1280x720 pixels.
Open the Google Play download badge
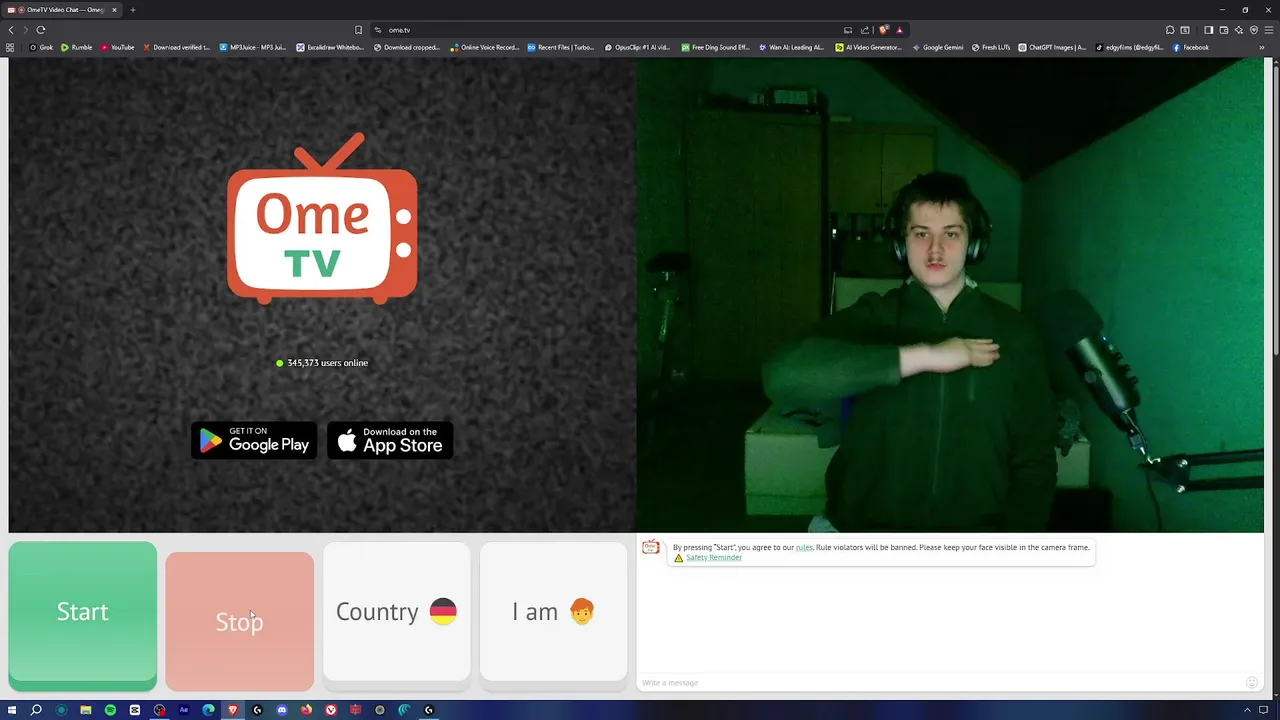(x=254, y=441)
